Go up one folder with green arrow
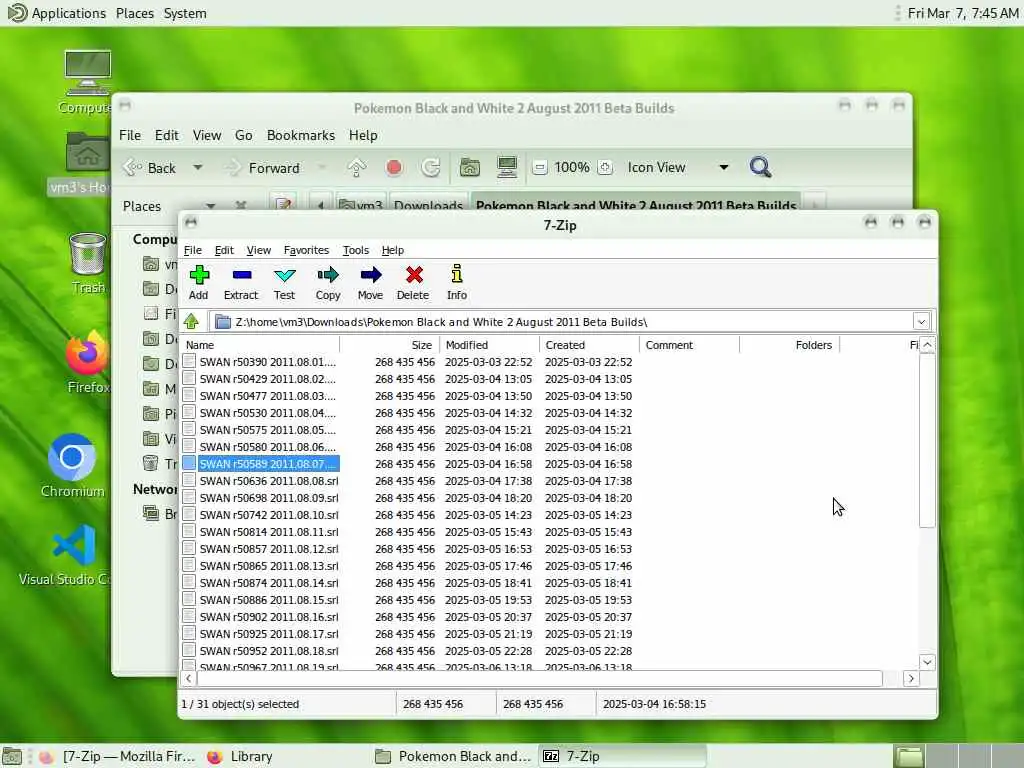The image size is (1024, 768). point(191,321)
